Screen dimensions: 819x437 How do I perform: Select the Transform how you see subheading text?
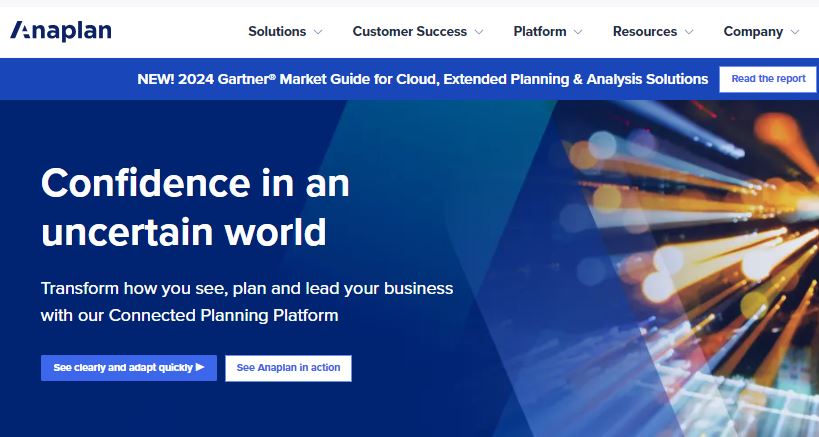pos(247,301)
